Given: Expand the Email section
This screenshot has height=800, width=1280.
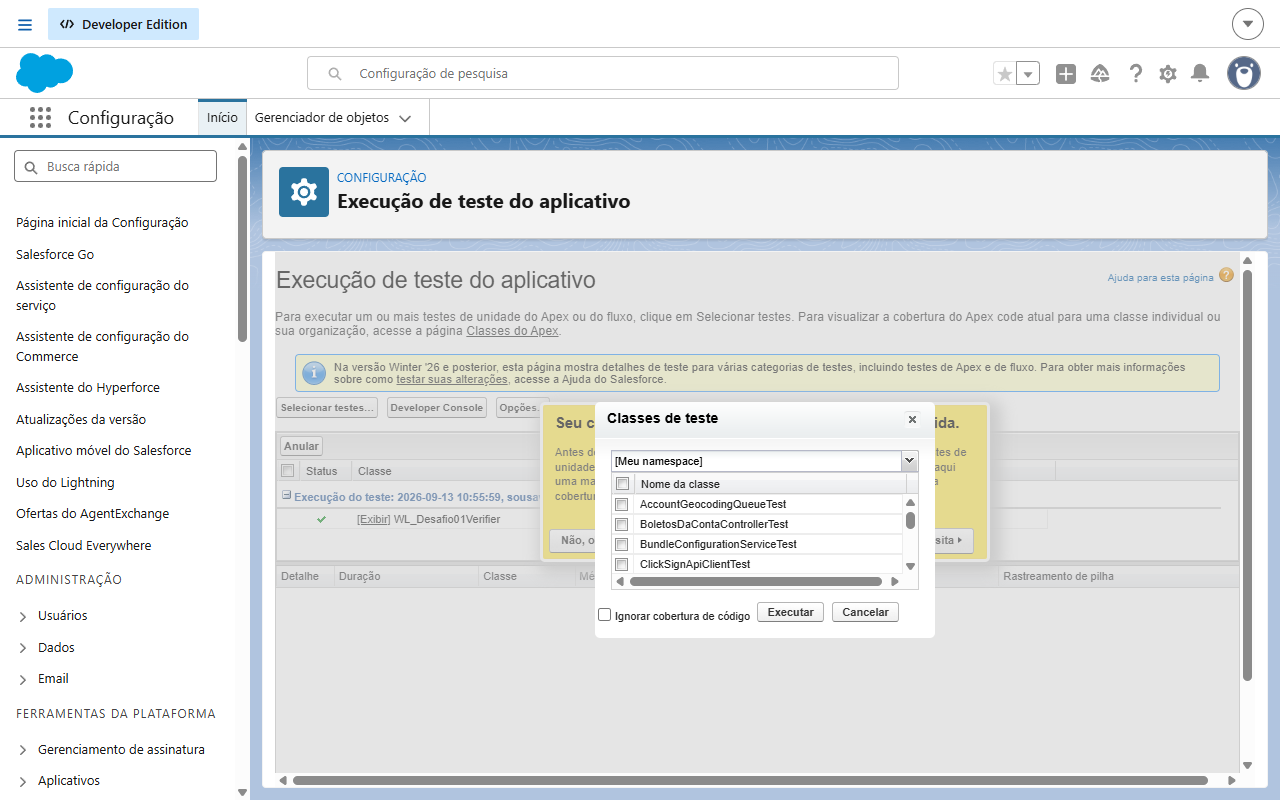Looking at the screenshot, I should [x=23, y=679].
